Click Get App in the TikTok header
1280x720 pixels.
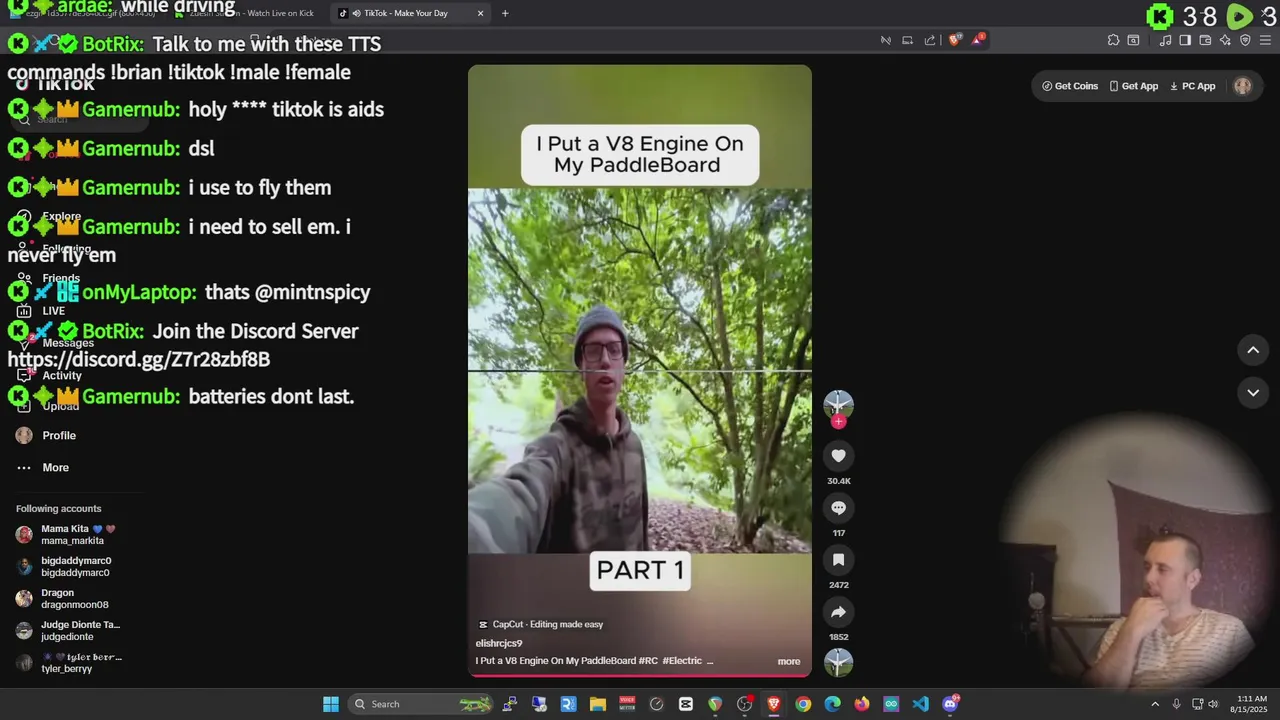[x=1134, y=86]
